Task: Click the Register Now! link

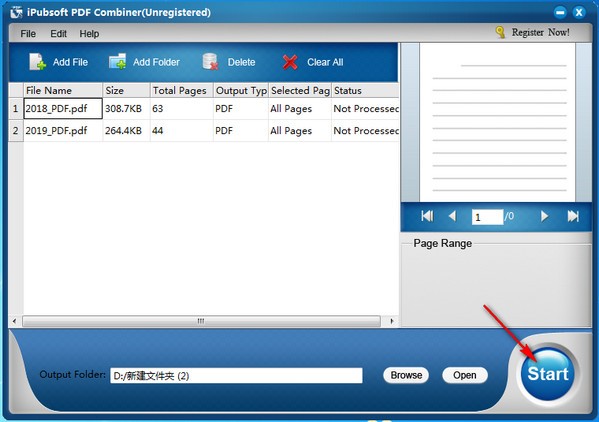Action: click(541, 32)
